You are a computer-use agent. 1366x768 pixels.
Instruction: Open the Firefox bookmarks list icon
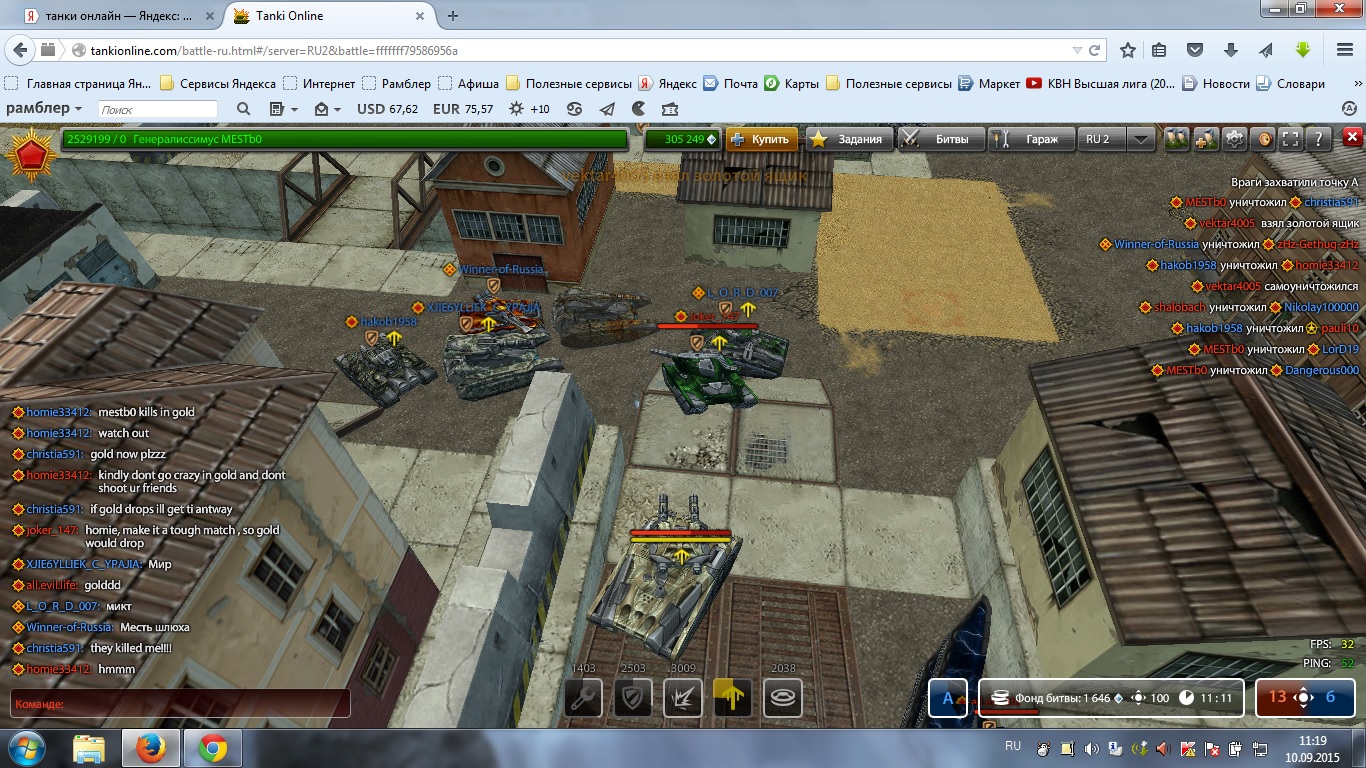tap(1160, 50)
